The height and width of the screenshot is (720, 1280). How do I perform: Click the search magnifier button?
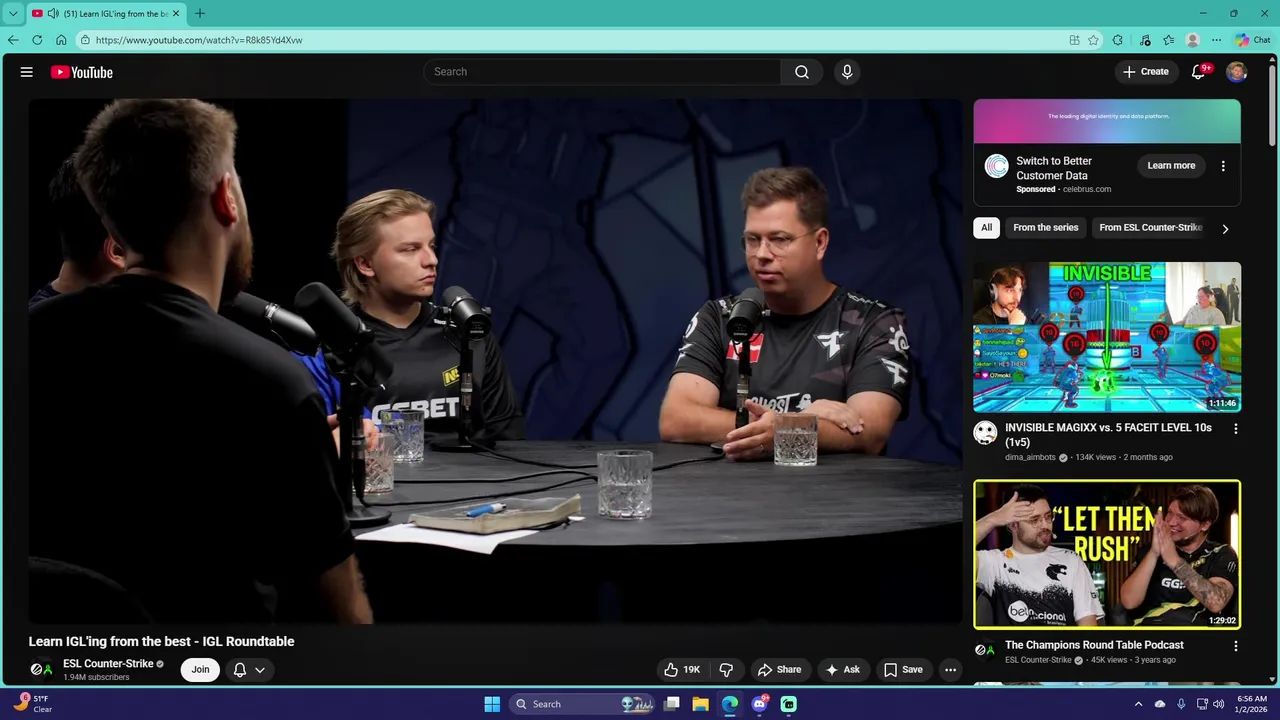[x=801, y=72]
